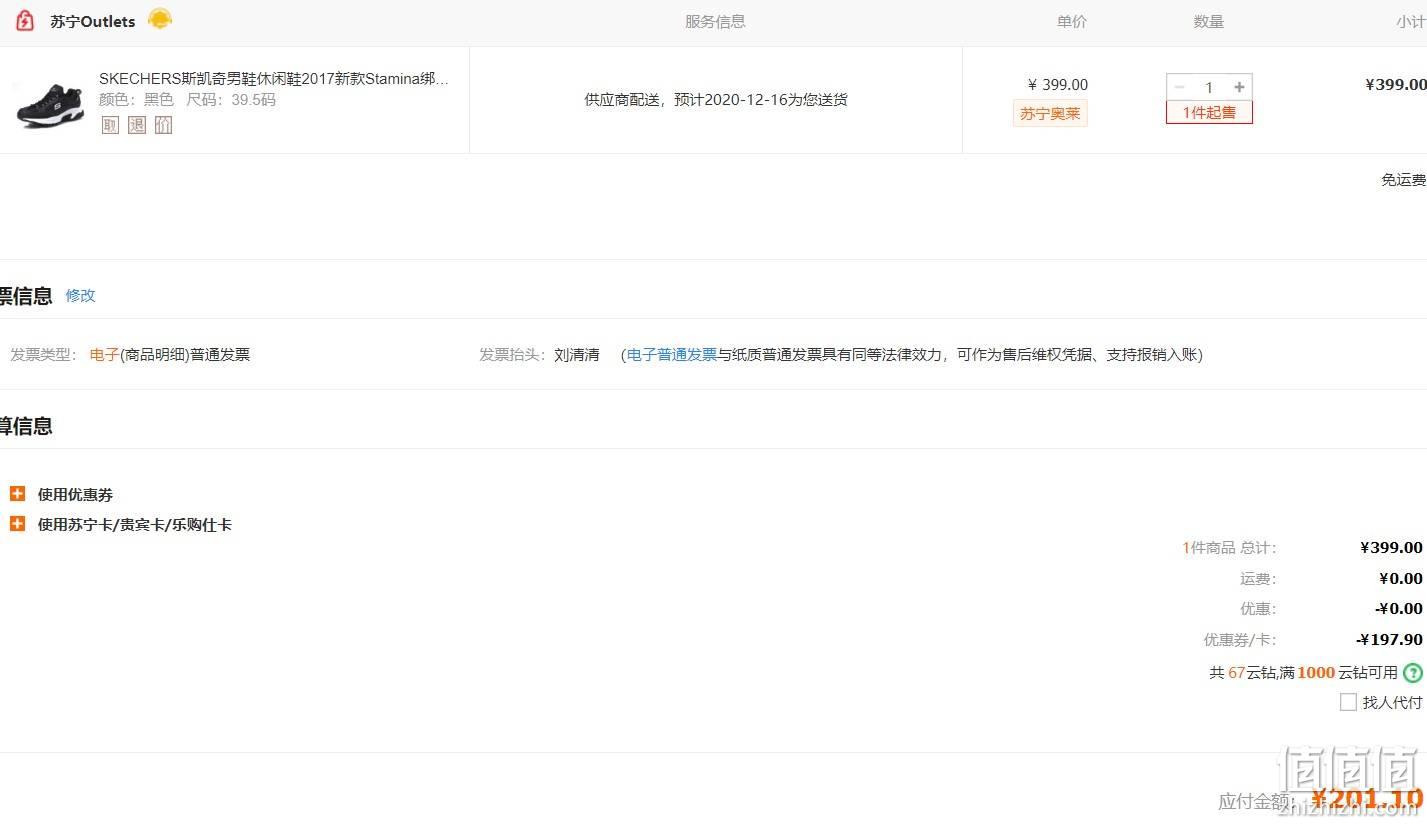
Task: Open the 电子普通发票 explanation link
Action: click(672, 354)
